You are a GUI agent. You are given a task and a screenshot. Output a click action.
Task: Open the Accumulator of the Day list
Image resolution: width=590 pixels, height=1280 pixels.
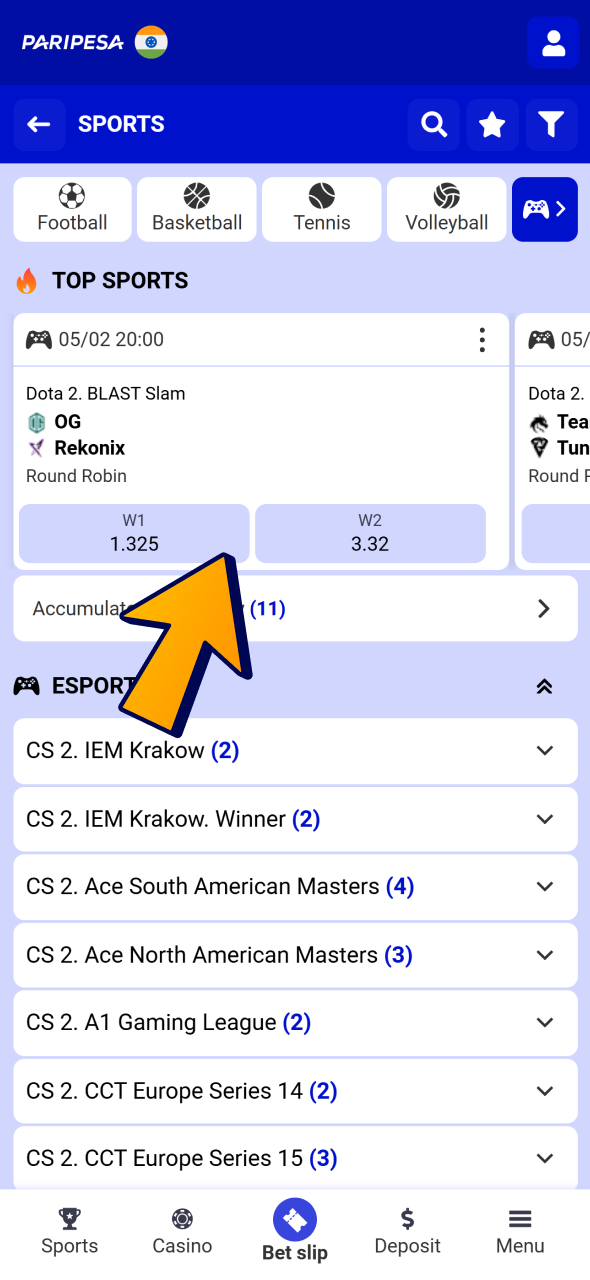pos(295,608)
